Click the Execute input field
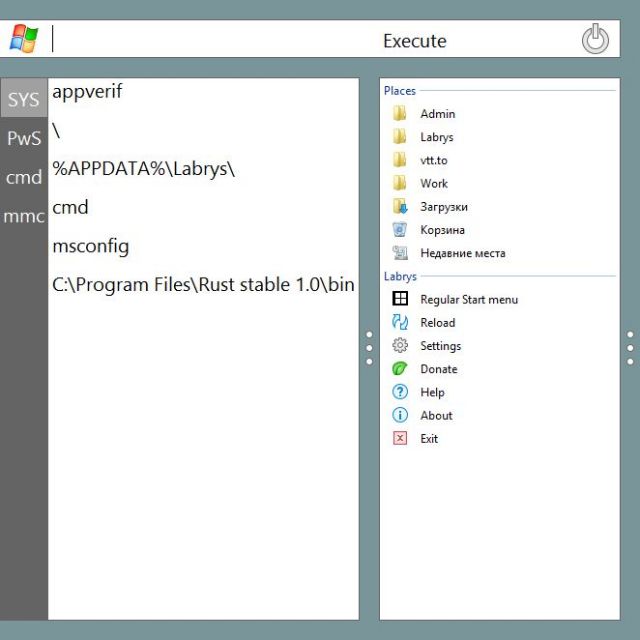 click(x=300, y=41)
